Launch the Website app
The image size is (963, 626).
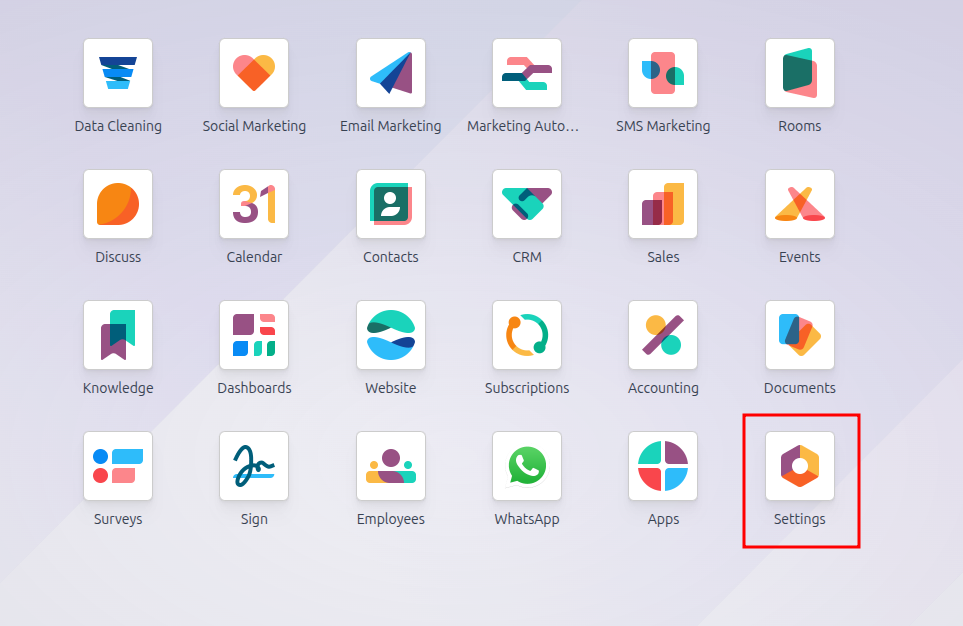(391, 335)
